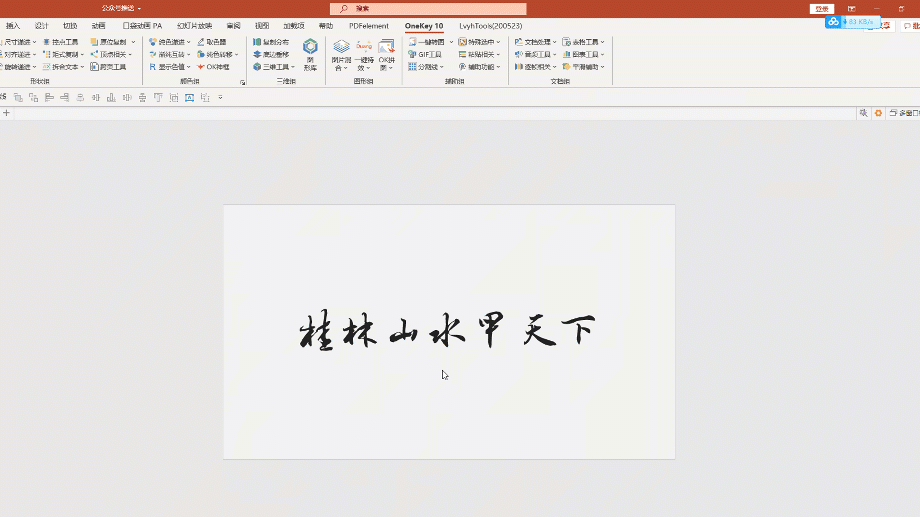Expand the 显示色值 dropdown
The width and height of the screenshot is (920, 517).
click(x=188, y=67)
